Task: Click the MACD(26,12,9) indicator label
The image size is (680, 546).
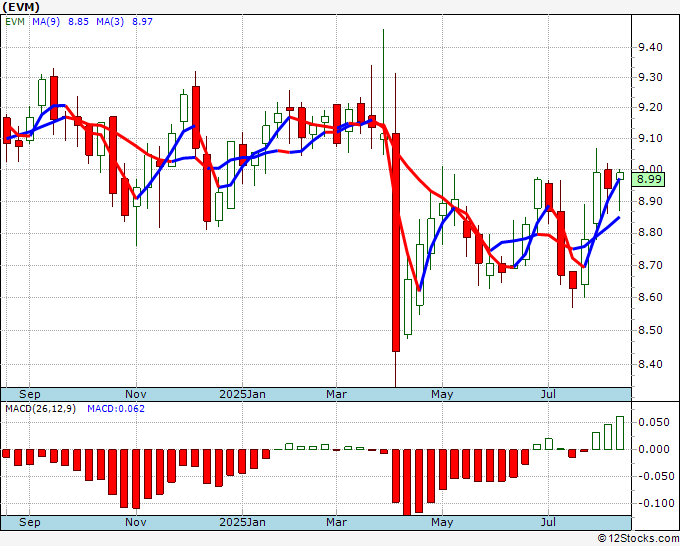Action: click(x=40, y=409)
